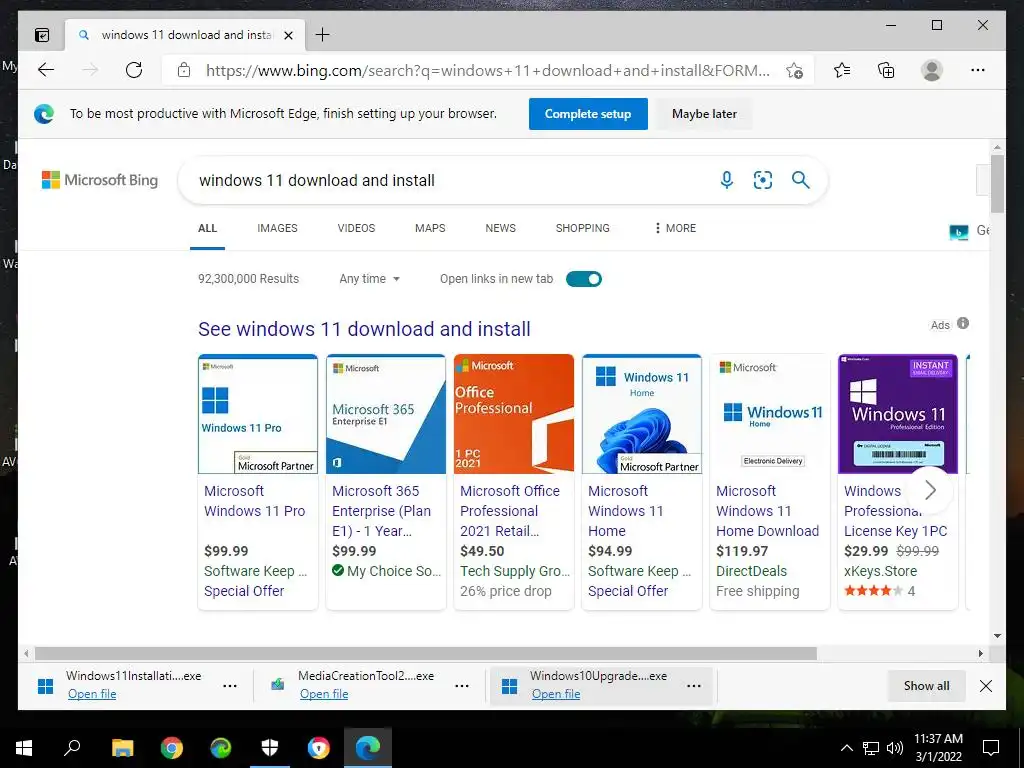Open the Favorites list icon
1024x768 pixels.
842,70
